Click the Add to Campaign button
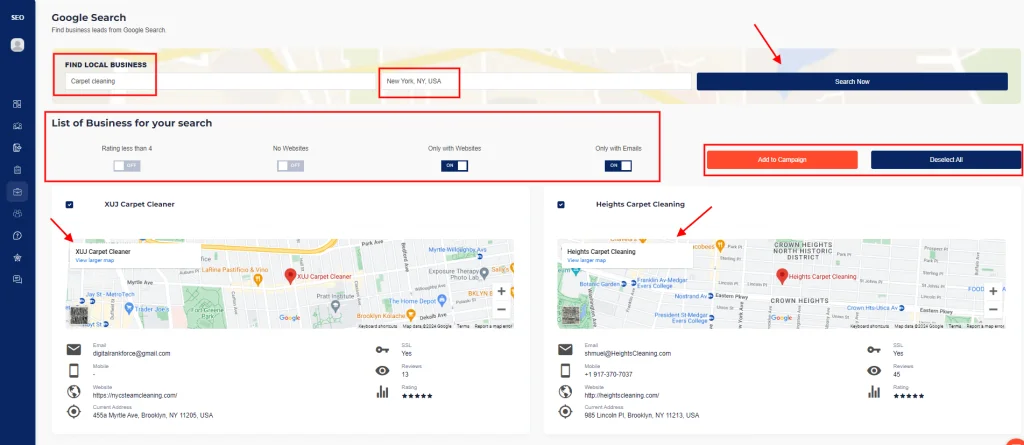1024x445 pixels. pos(782,160)
